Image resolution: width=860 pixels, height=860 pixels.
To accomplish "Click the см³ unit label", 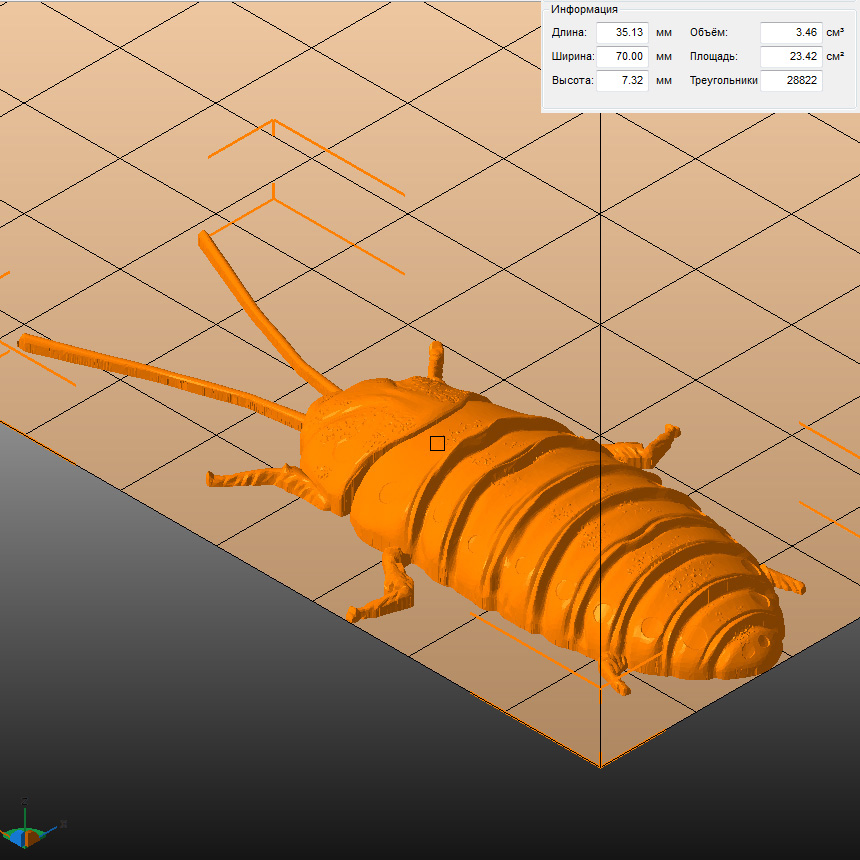I will point(835,33).
